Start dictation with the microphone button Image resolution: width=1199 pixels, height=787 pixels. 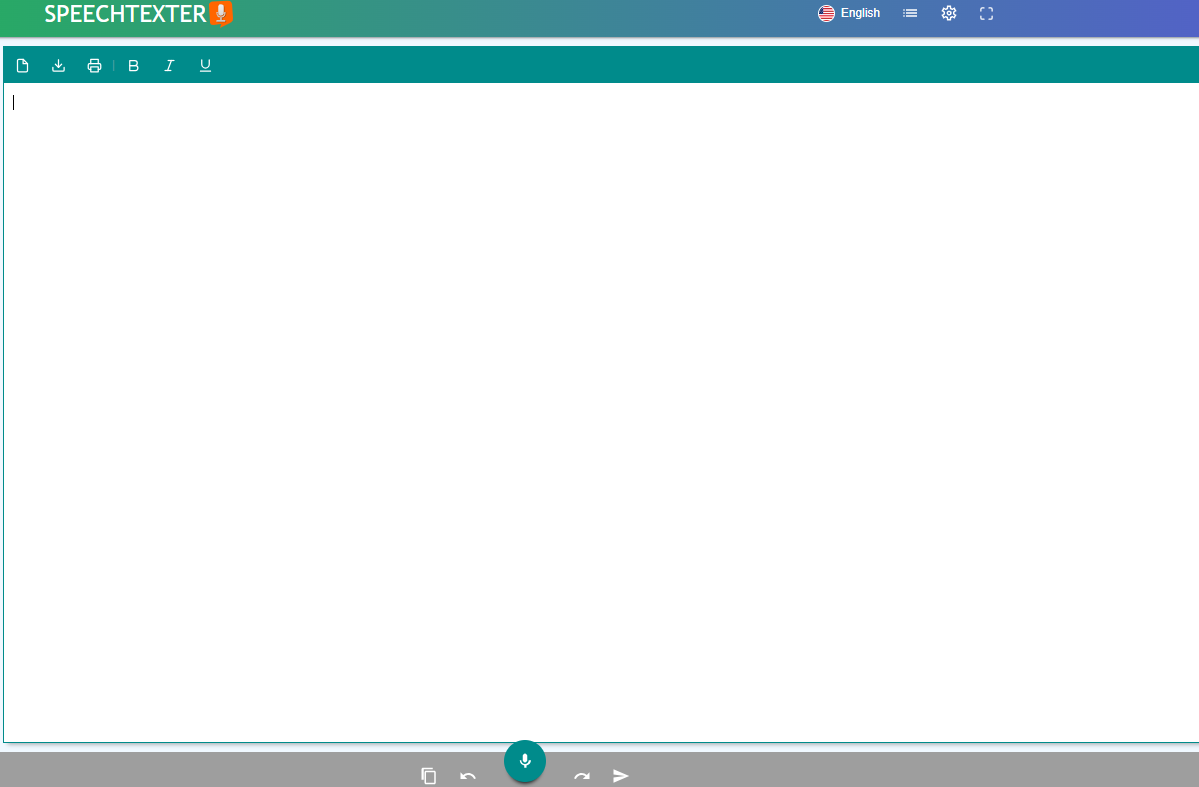point(524,761)
